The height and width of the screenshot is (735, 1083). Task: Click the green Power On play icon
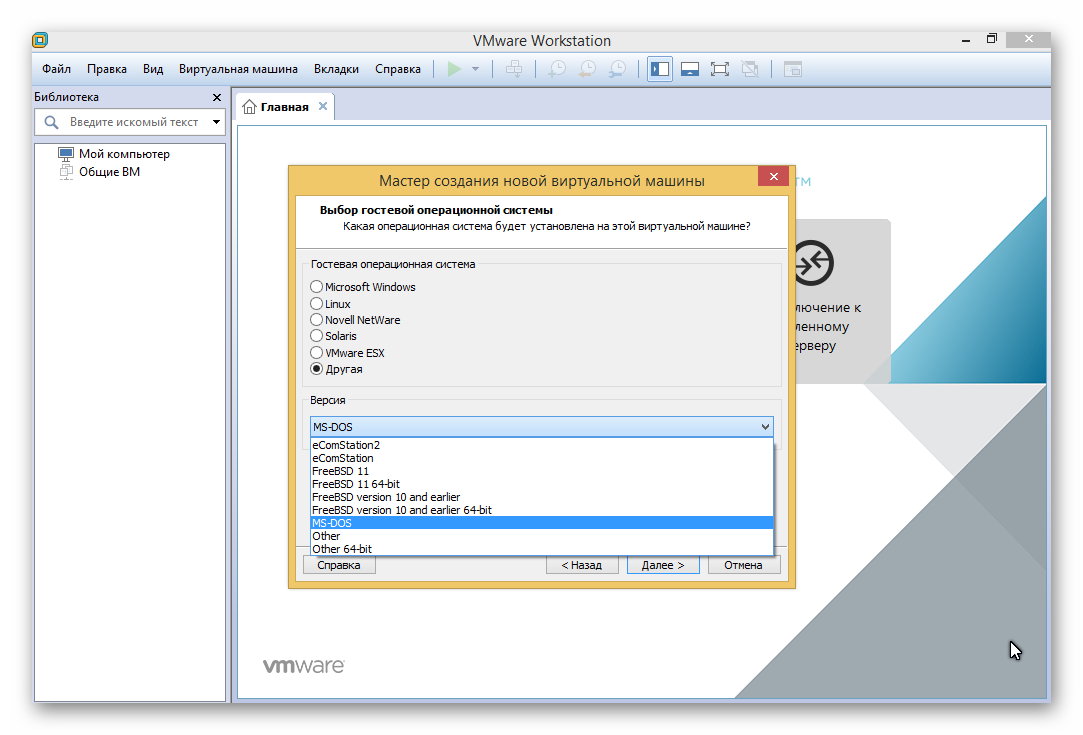point(454,69)
